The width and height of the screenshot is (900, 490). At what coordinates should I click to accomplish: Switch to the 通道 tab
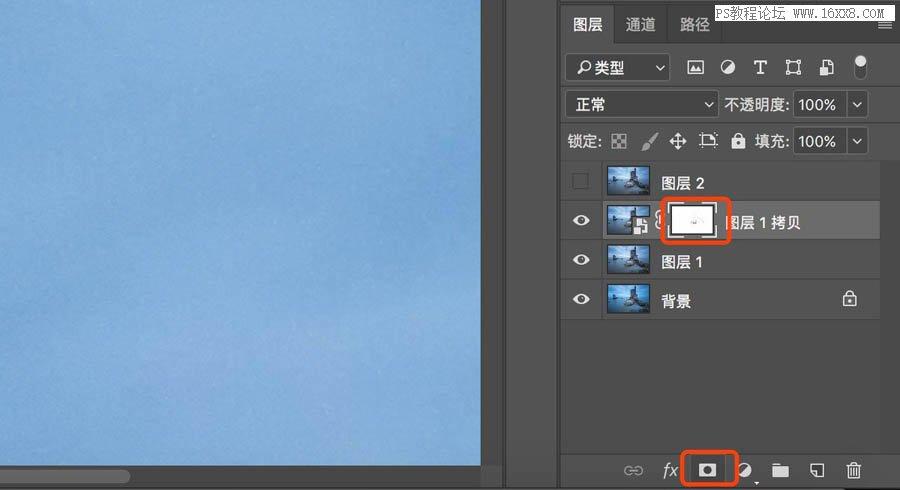641,25
